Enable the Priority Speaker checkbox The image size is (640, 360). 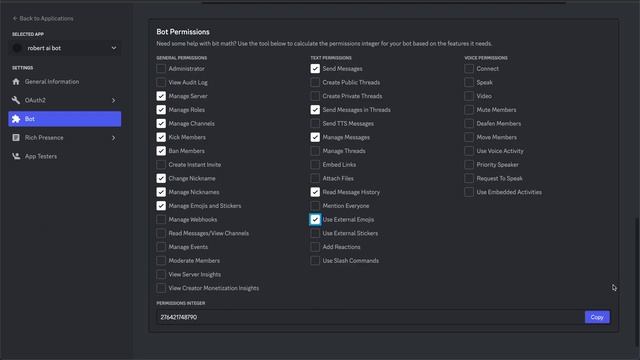click(x=469, y=164)
